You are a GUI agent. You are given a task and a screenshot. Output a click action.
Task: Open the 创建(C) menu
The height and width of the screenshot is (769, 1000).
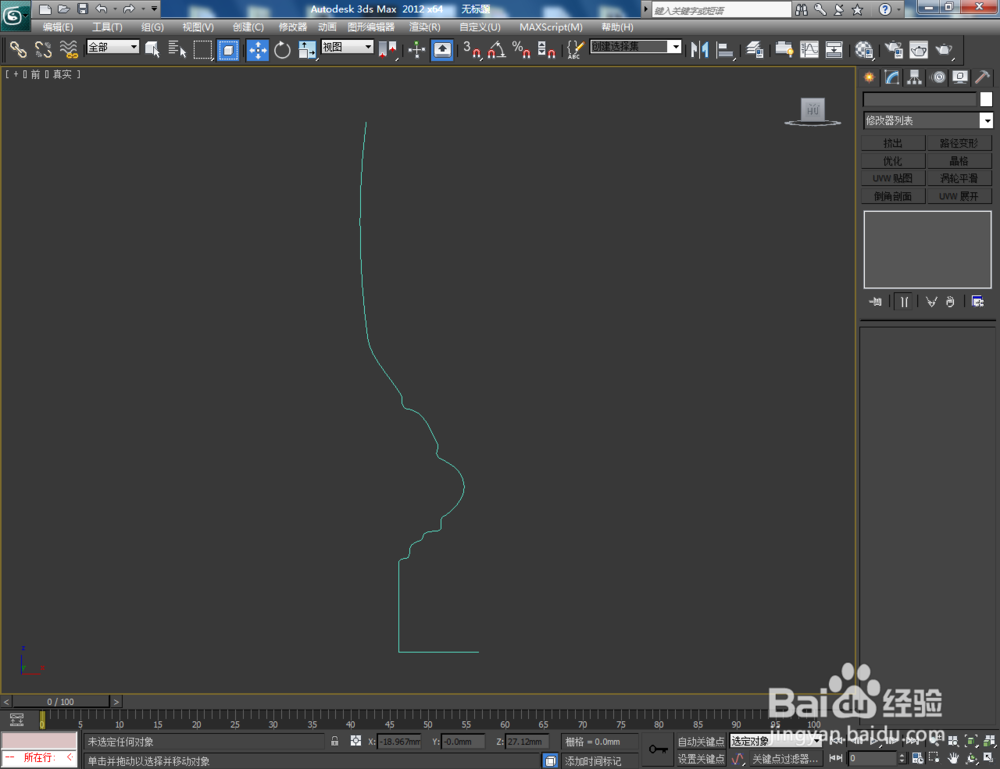248,27
